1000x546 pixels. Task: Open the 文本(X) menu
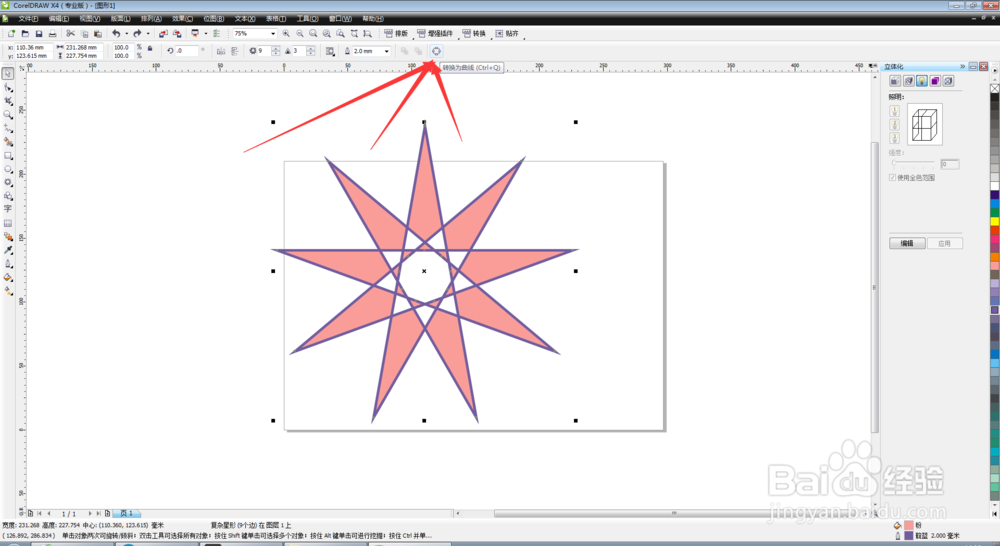pos(245,18)
